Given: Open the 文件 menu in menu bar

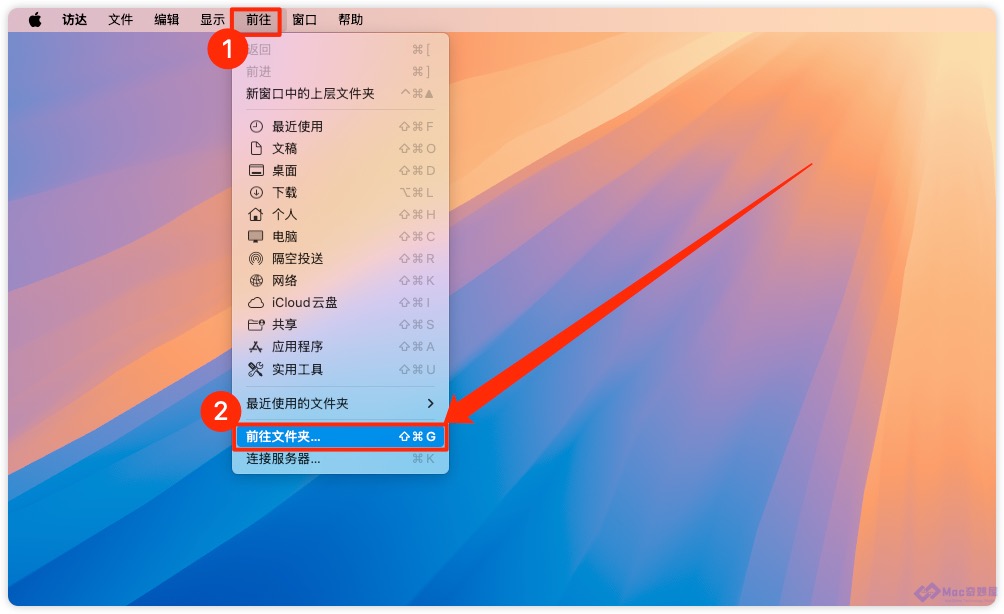Looking at the screenshot, I should 120,20.
